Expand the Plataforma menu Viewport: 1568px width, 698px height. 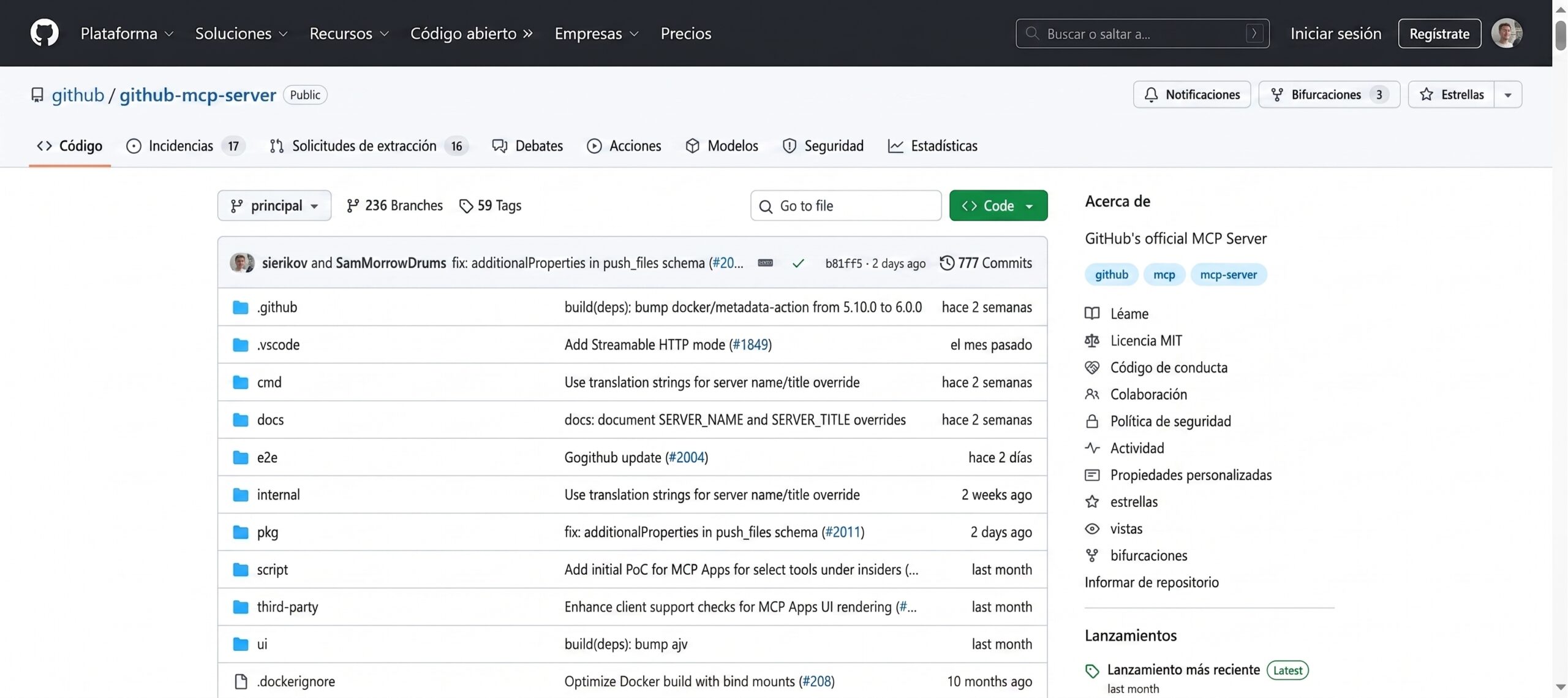click(x=127, y=33)
